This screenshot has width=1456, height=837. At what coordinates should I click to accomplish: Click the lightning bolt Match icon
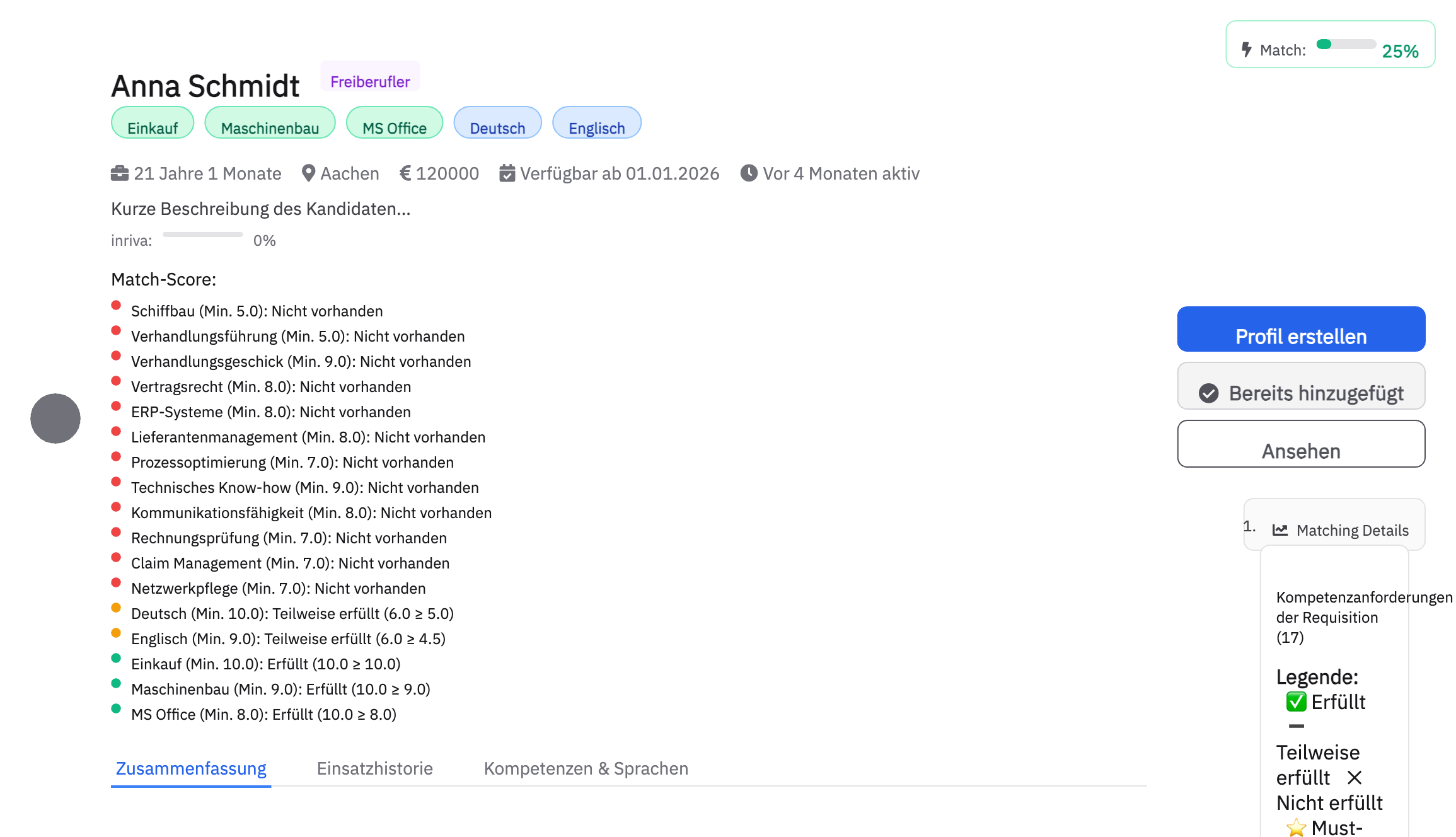coord(1246,50)
